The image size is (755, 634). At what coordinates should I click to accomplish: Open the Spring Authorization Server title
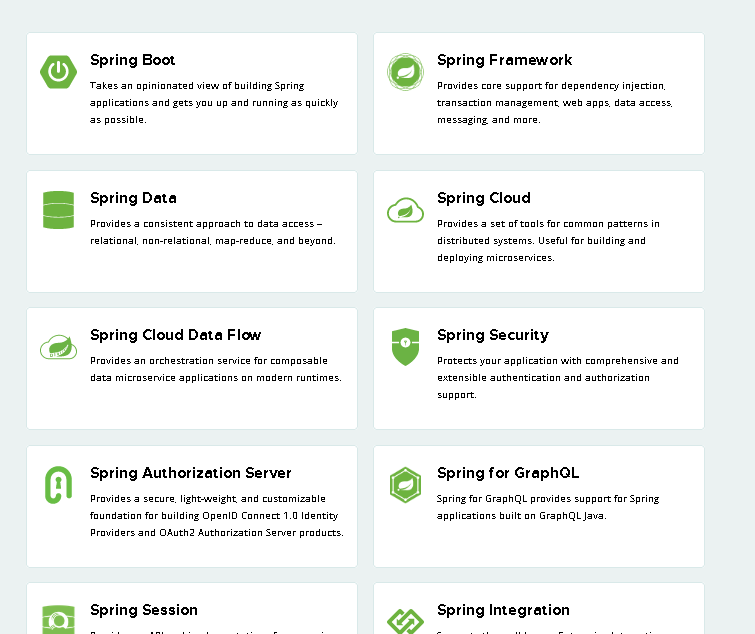point(191,473)
